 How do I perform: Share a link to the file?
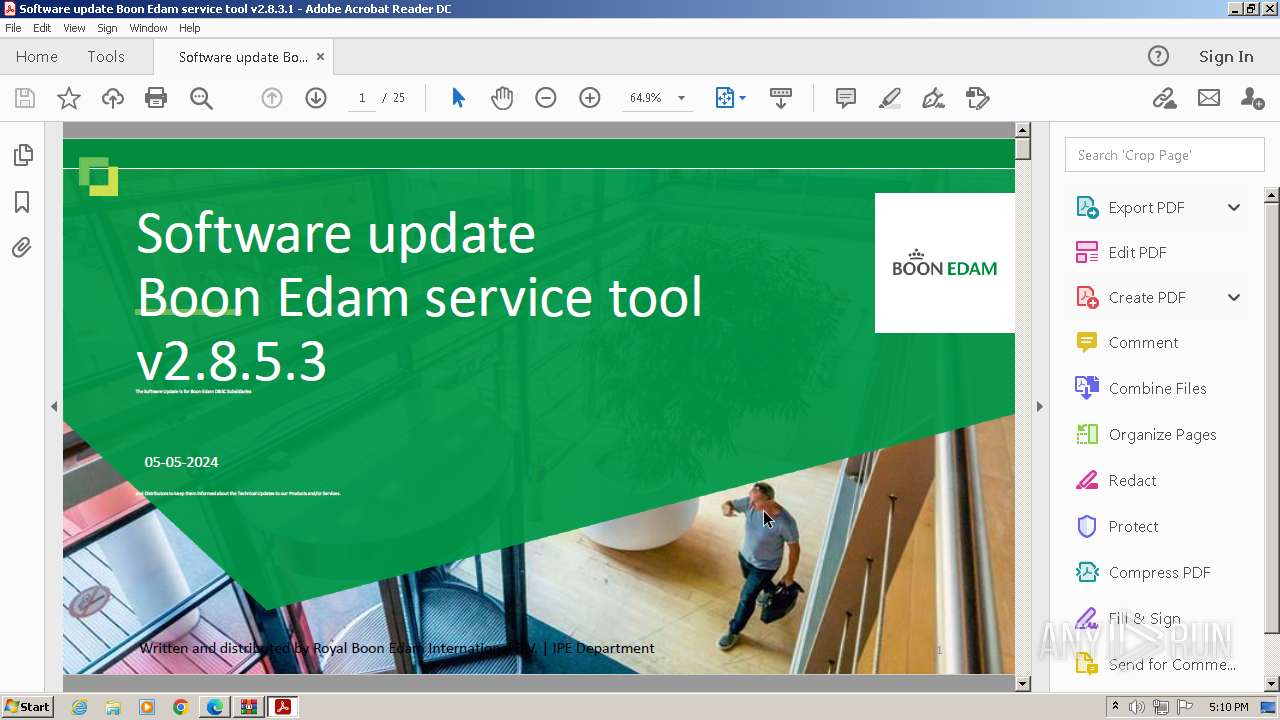1164,98
